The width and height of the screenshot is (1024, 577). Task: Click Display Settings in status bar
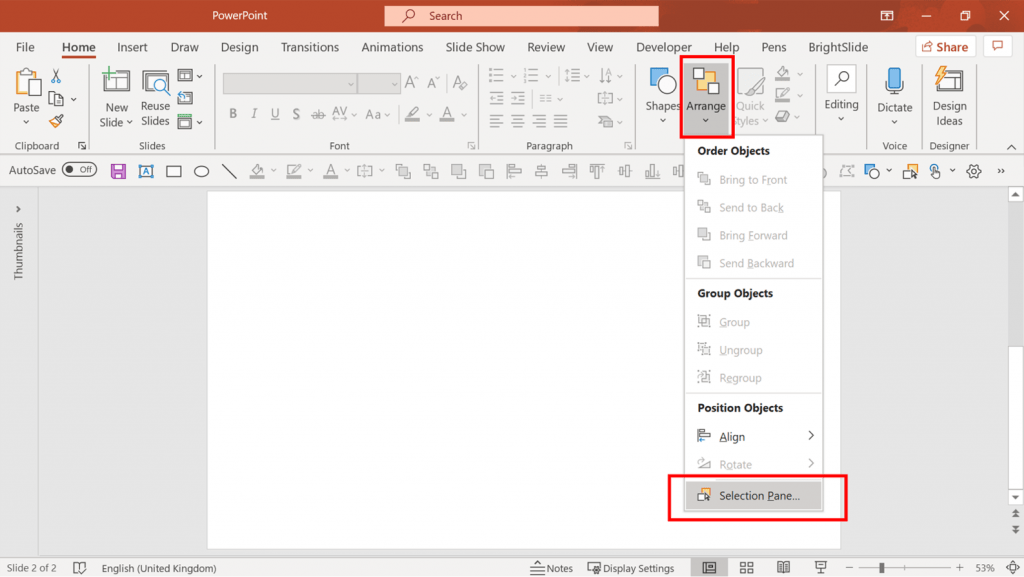630,568
